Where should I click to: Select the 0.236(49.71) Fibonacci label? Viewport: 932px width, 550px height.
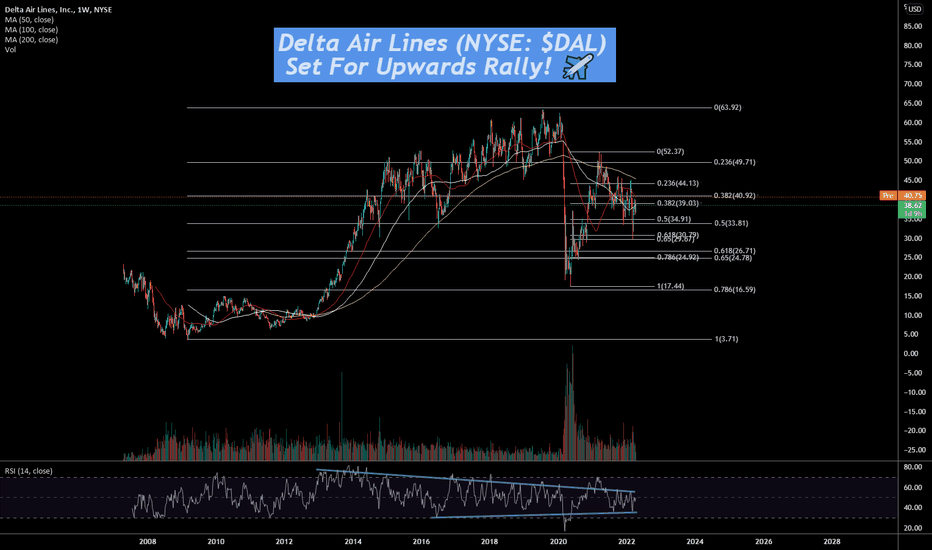pos(735,162)
